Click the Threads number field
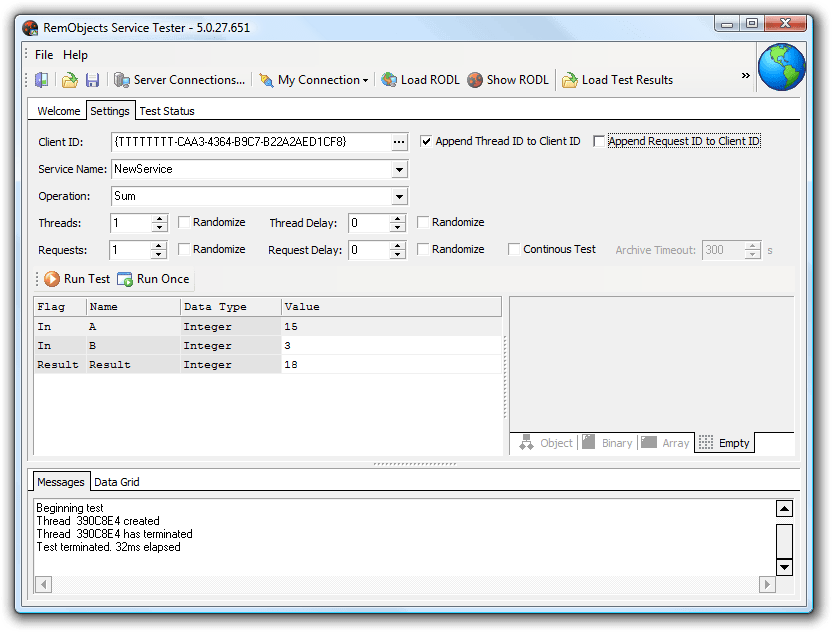This screenshot has width=832, height=632. pyautogui.click(x=131, y=223)
